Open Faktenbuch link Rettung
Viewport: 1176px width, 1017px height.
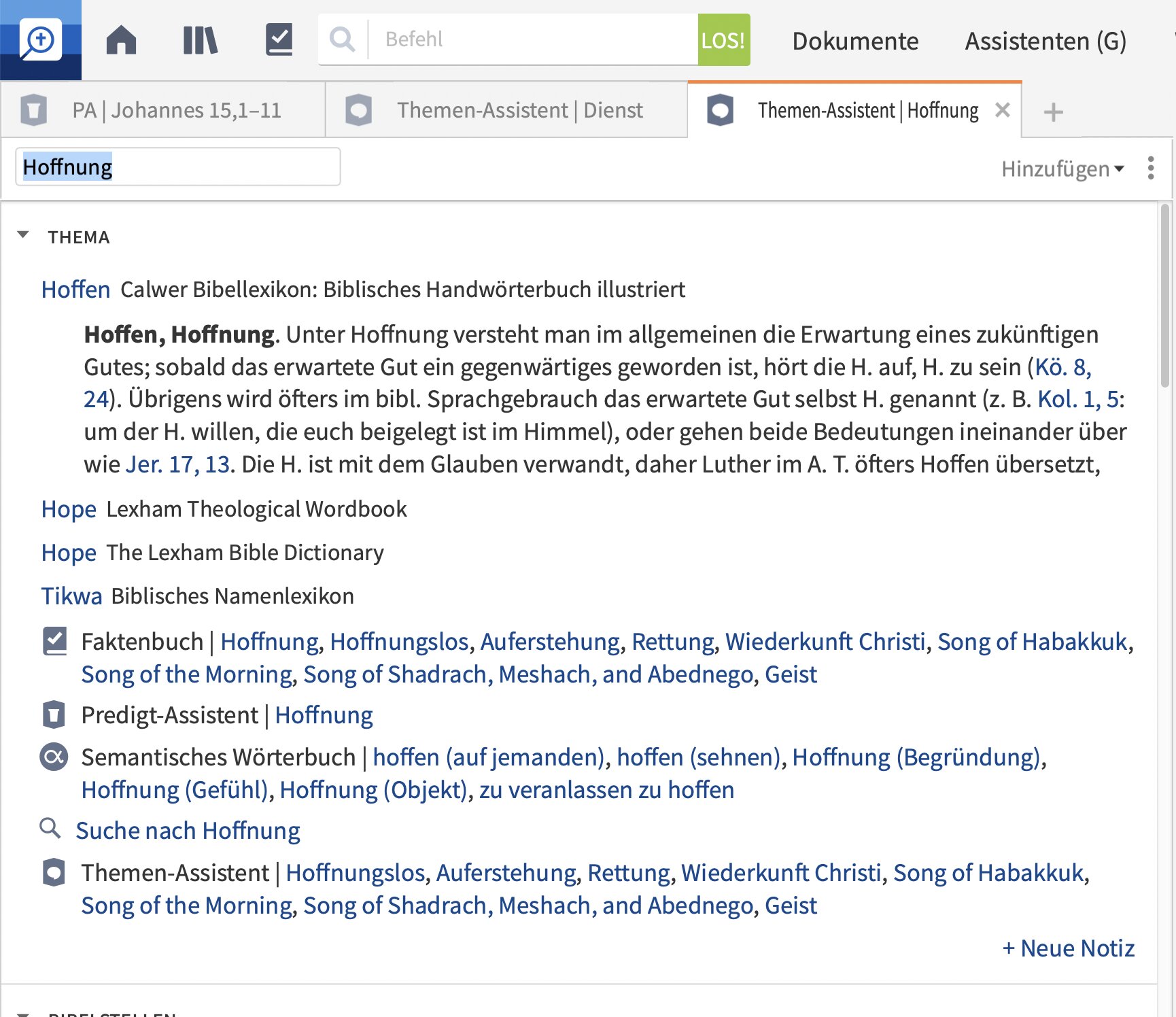673,641
